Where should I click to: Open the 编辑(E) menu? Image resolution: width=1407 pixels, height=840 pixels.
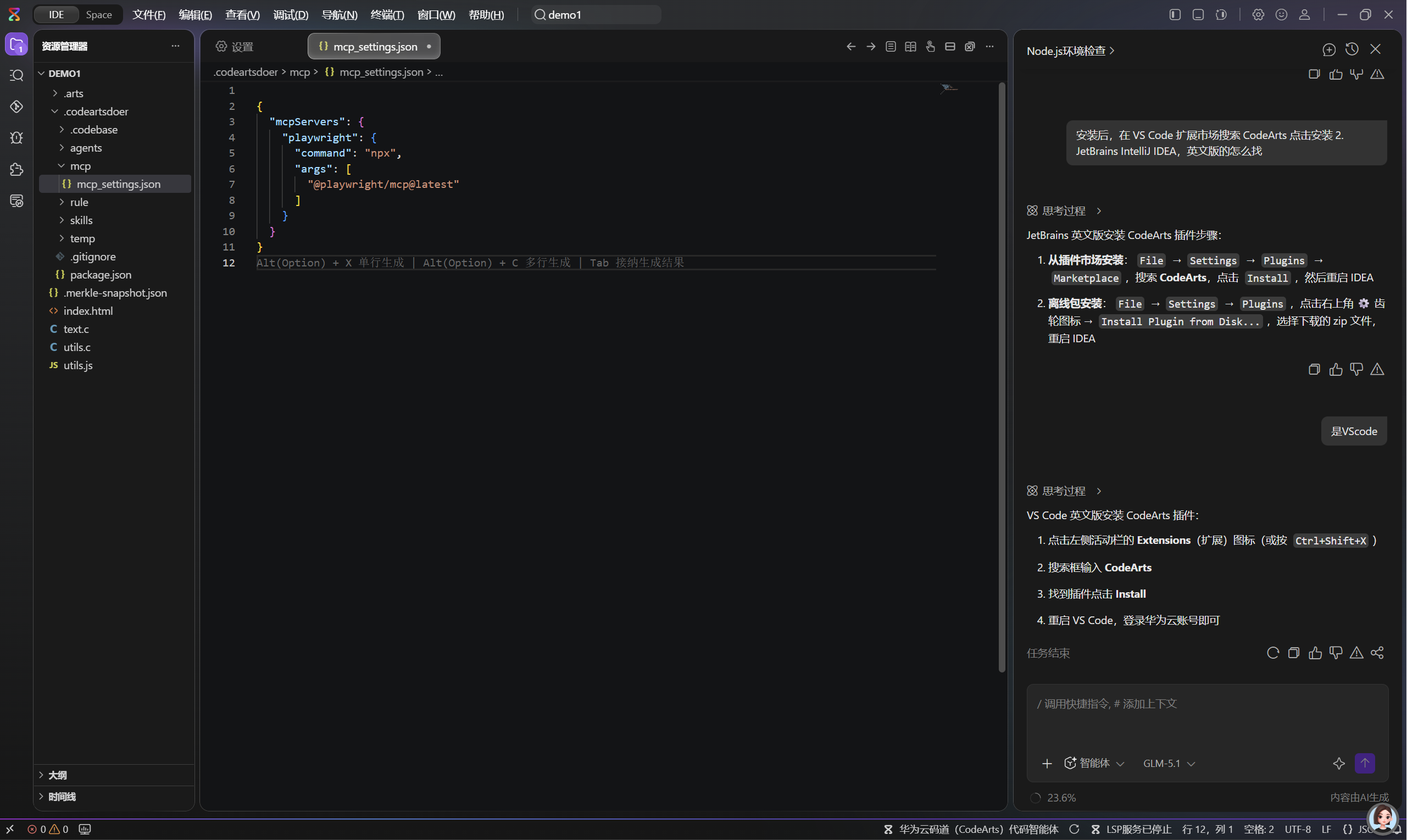[195, 15]
